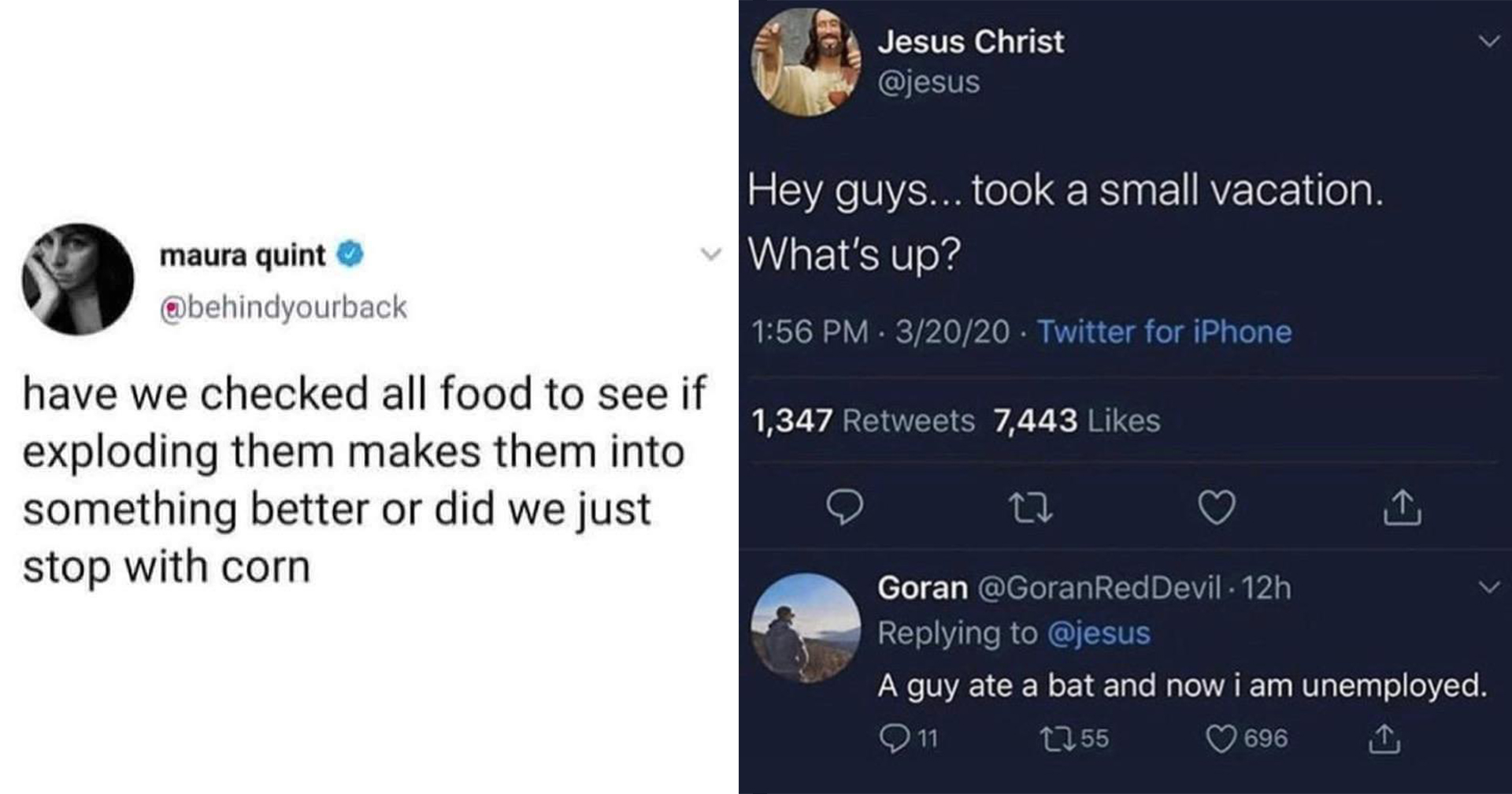The height and width of the screenshot is (794, 1512).
Task: Share Goran's reply using the upload icon
Action: pos(1382,738)
